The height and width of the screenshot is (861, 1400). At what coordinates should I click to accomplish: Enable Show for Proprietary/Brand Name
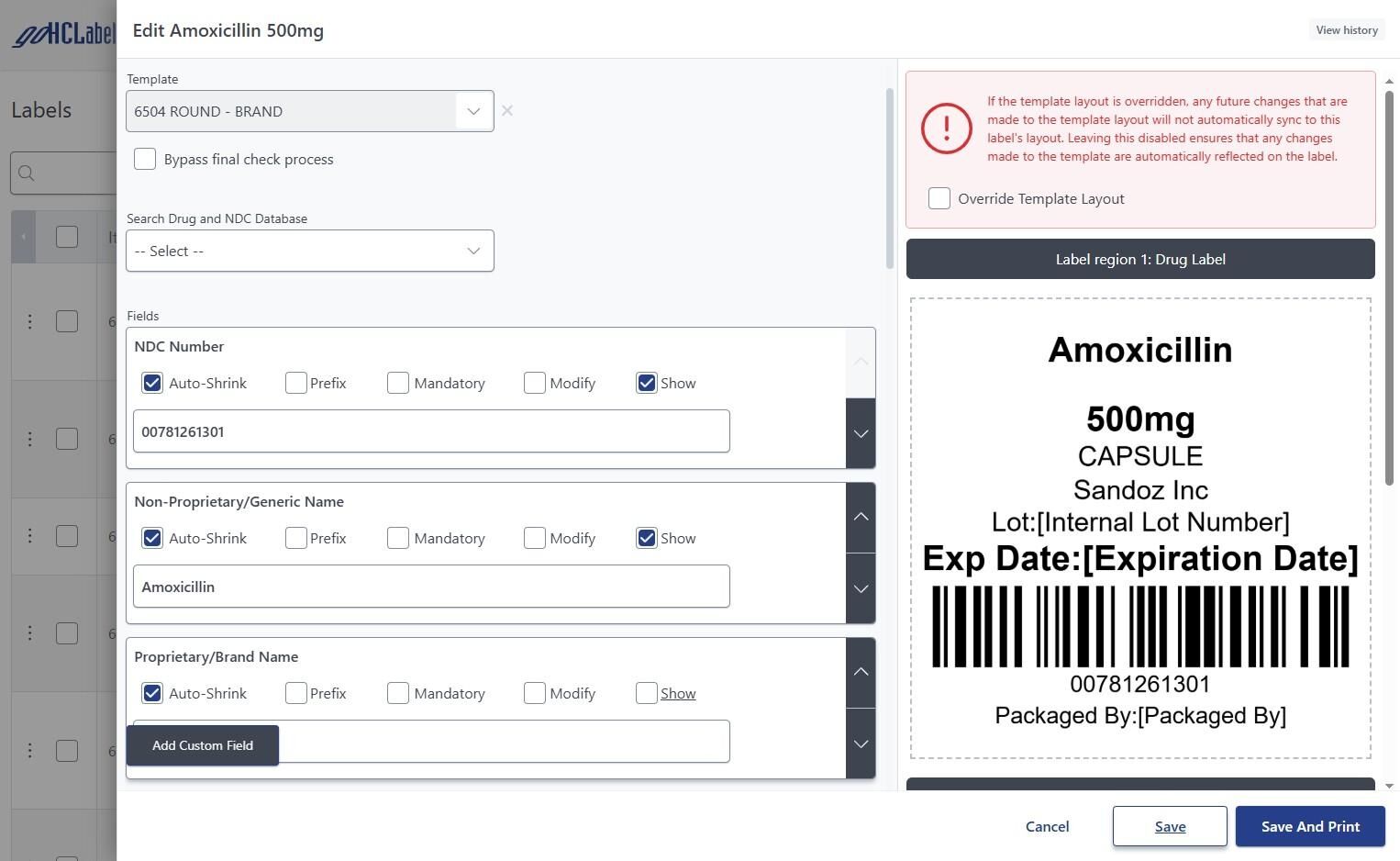(x=647, y=693)
